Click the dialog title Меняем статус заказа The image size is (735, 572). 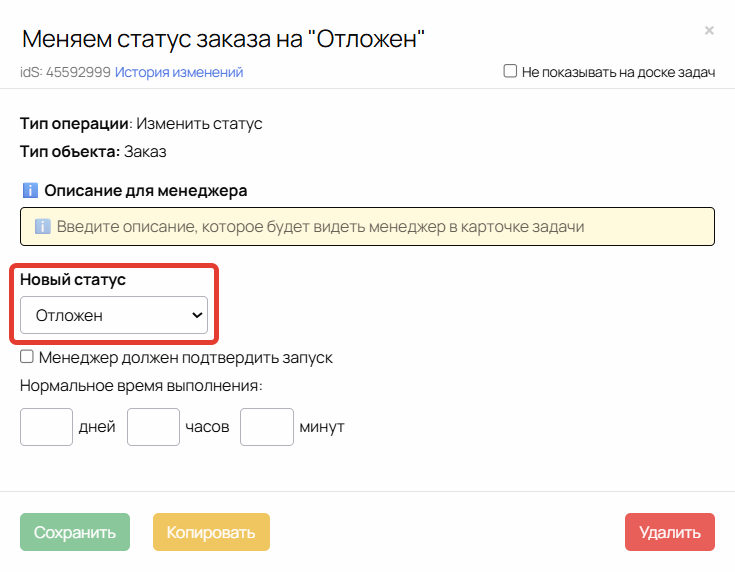223,39
